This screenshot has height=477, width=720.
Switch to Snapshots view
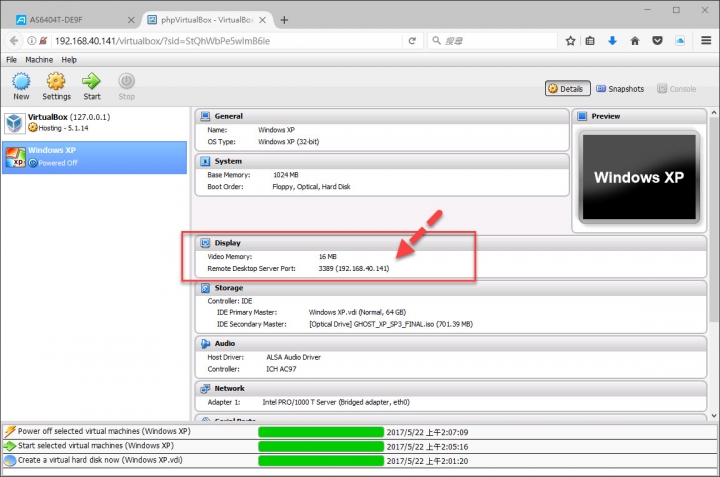(x=620, y=89)
